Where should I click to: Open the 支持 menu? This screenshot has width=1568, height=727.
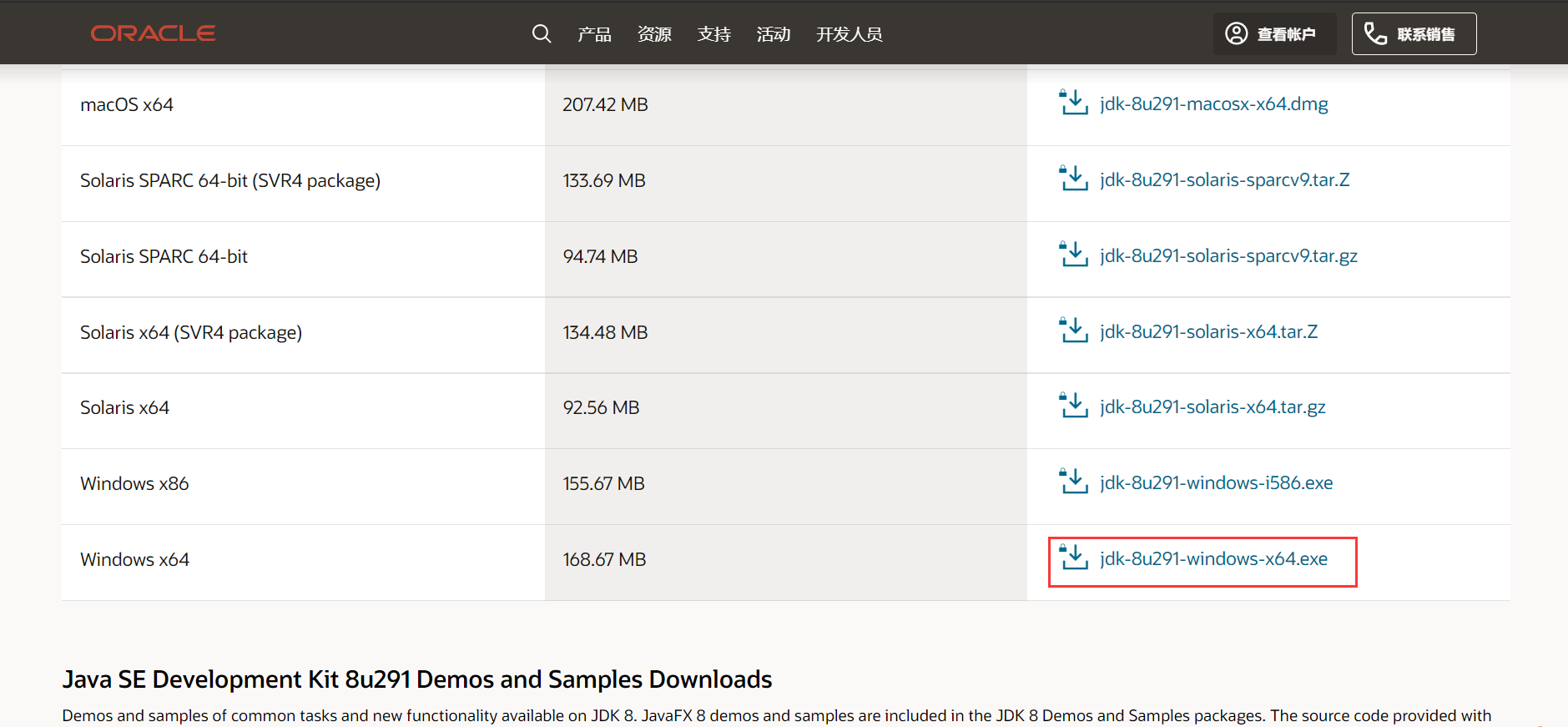point(714,34)
